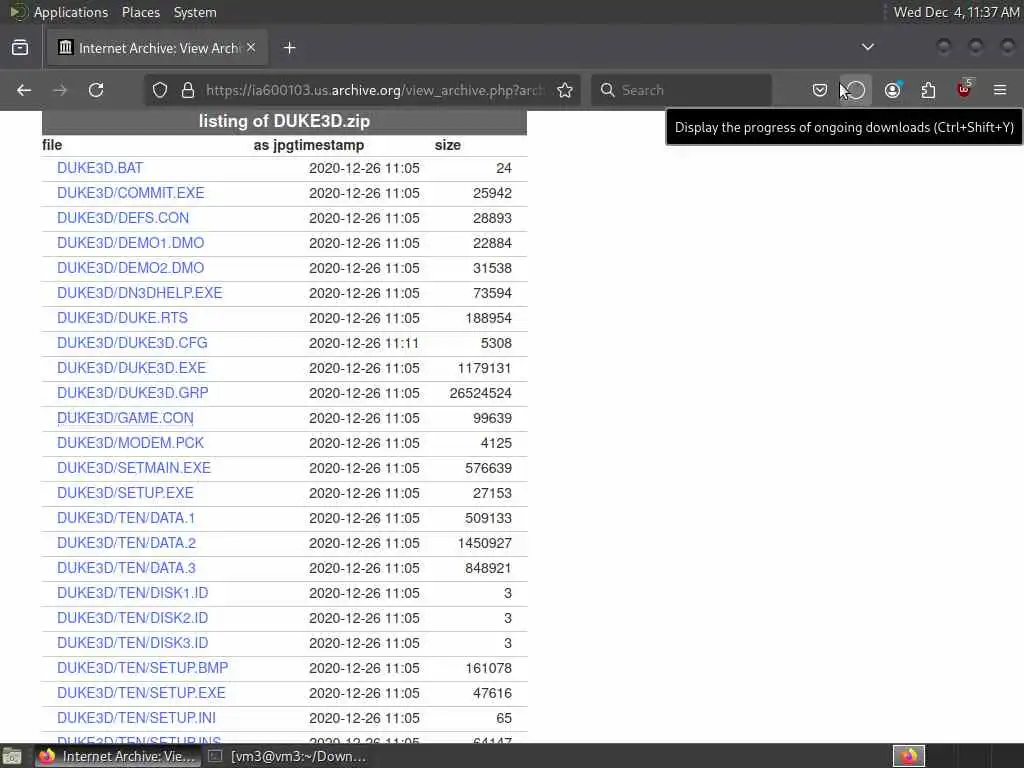Open the DUKE3D/GAME.CON link

(125, 418)
